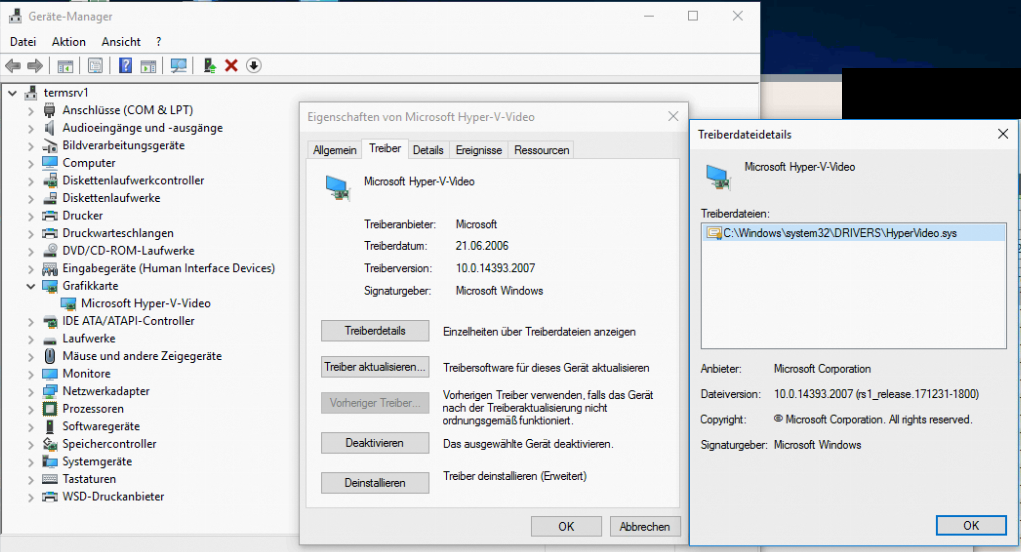Click the Prozessoren chip icon
This screenshot has width=1021, height=552.
point(50,409)
